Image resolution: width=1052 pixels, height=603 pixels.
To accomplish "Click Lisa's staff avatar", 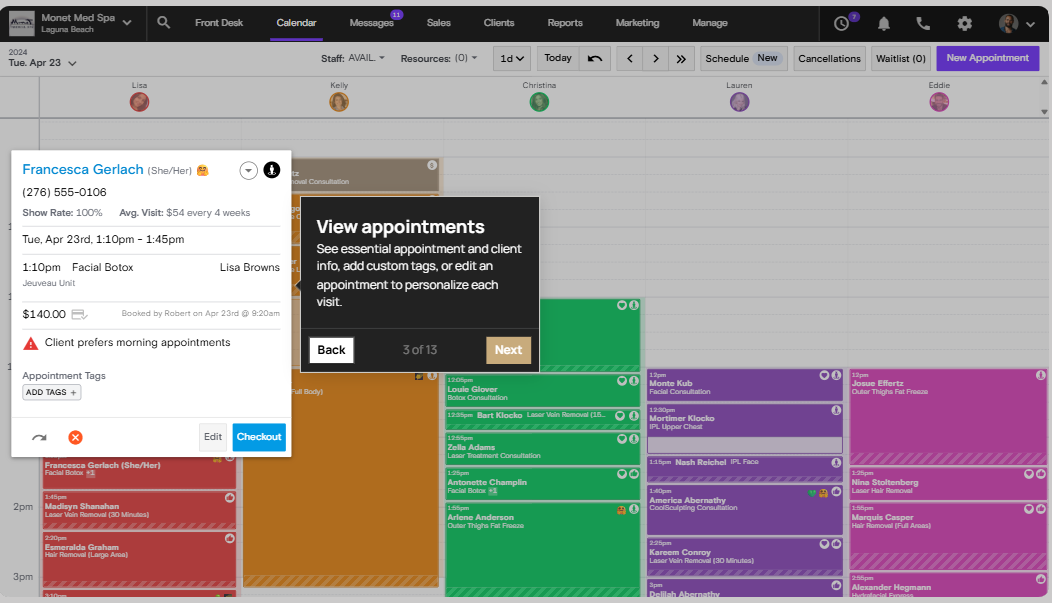I will pyautogui.click(x=140, y=102).
